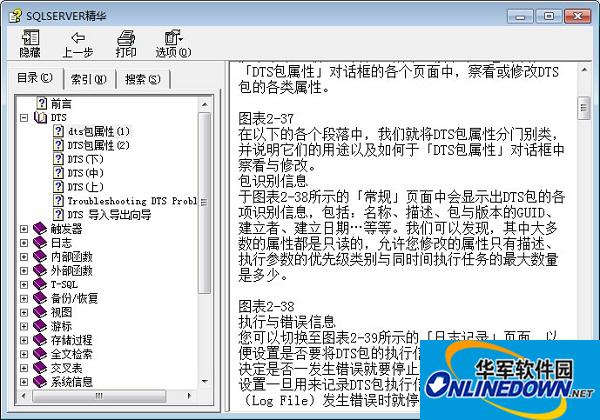
Task: Open the DTS 导入导出向导 topic
Action: coord(109,214)
